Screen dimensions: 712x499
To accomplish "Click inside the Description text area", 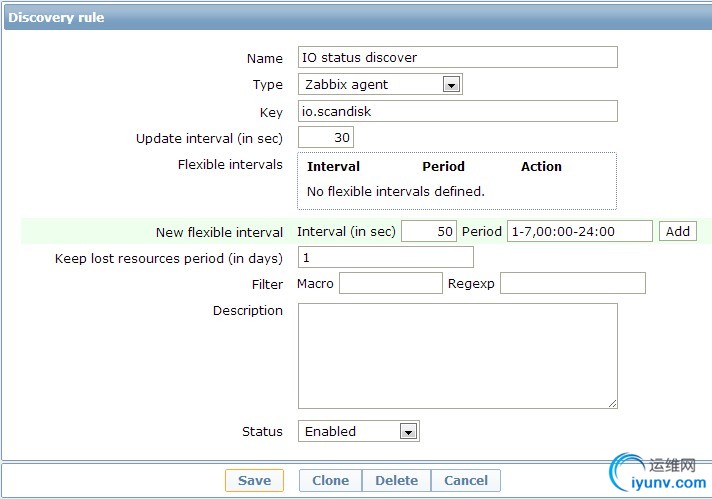I will (x=458, y=356).
